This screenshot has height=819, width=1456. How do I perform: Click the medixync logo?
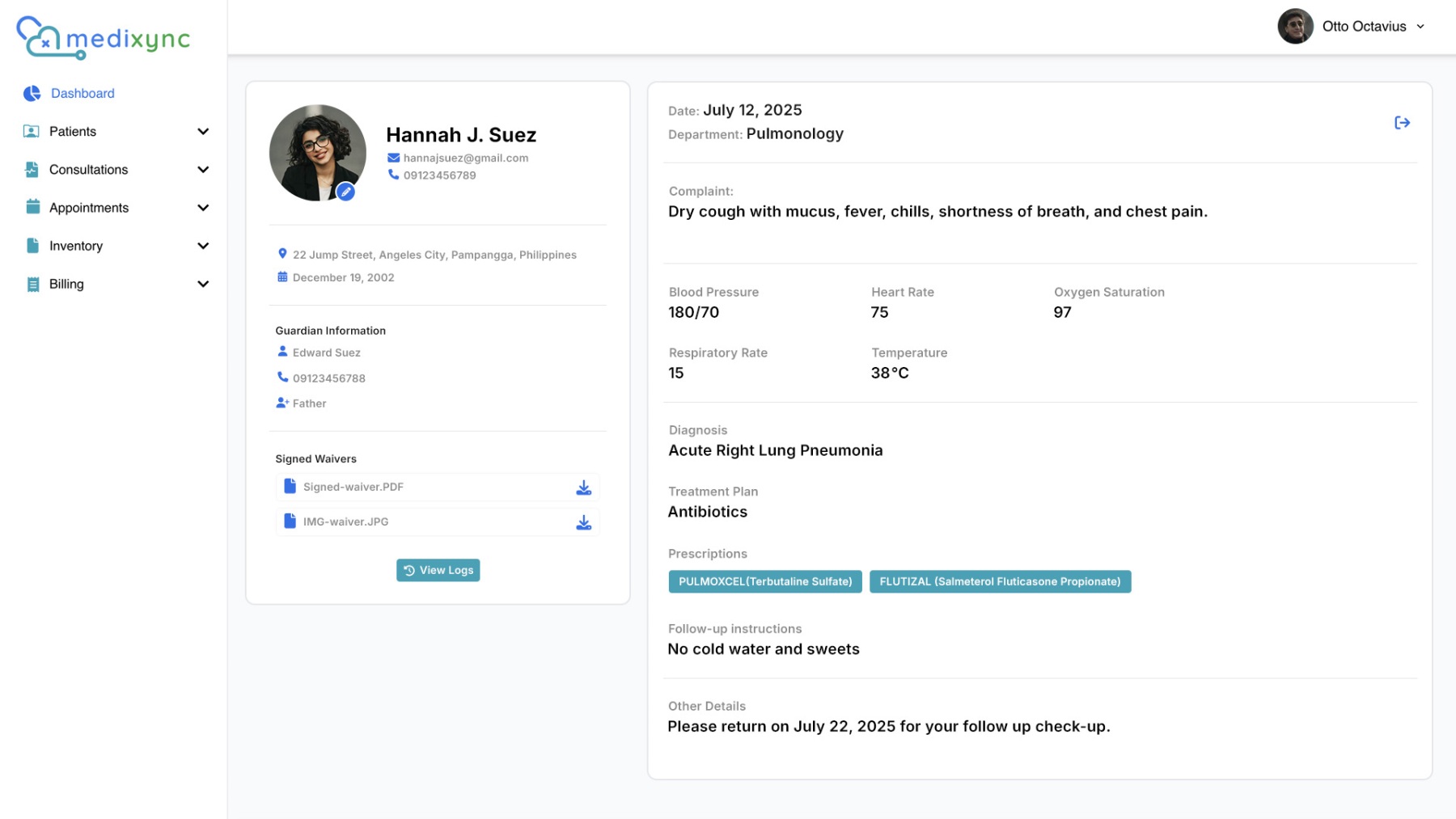103,38
